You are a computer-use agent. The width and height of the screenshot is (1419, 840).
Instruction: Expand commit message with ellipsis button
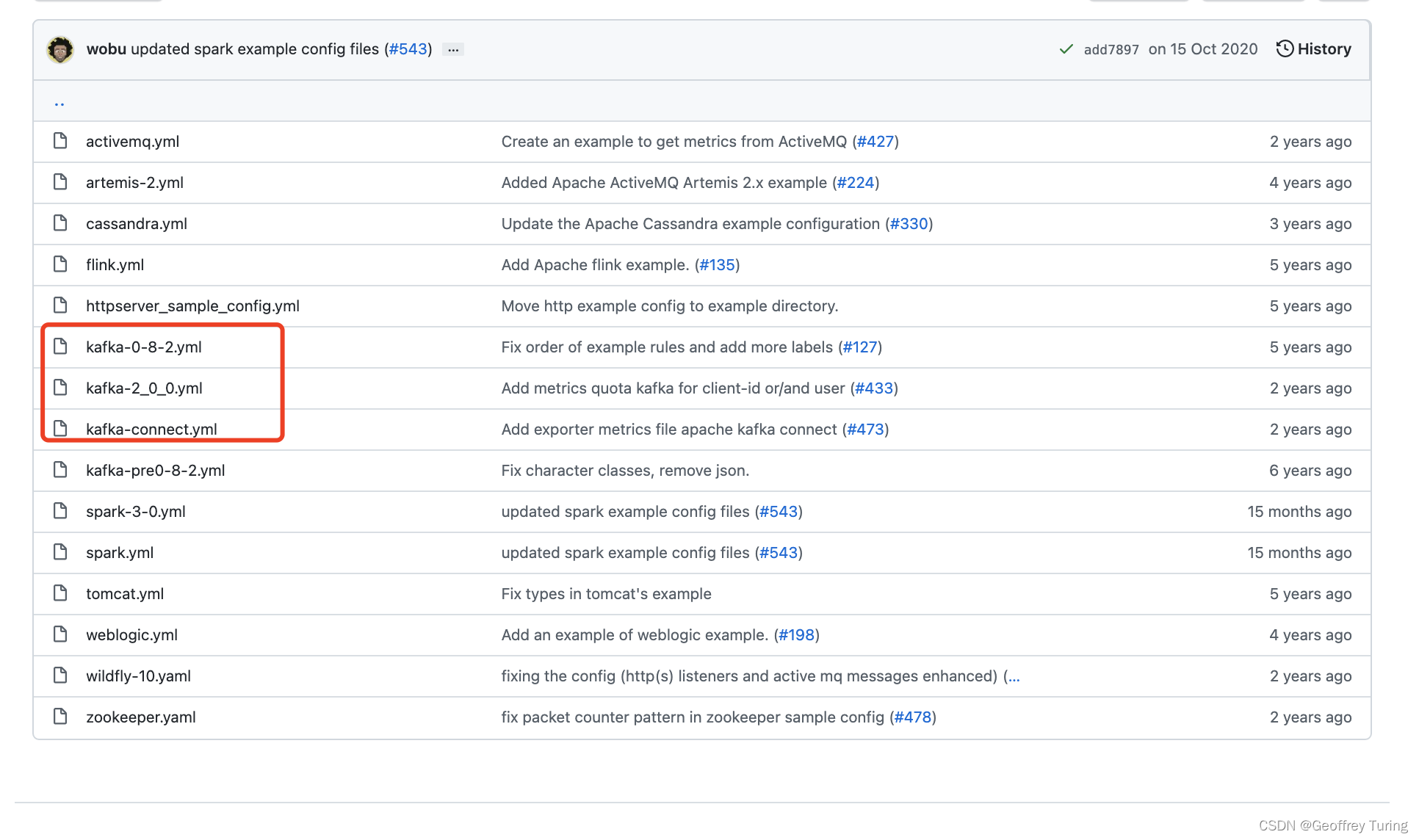pyautogui.click(x=453, y=50)
